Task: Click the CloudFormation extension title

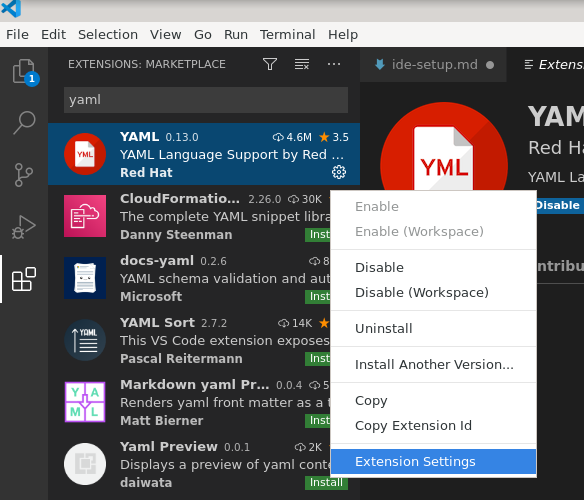Action: [x=180, y=199]
